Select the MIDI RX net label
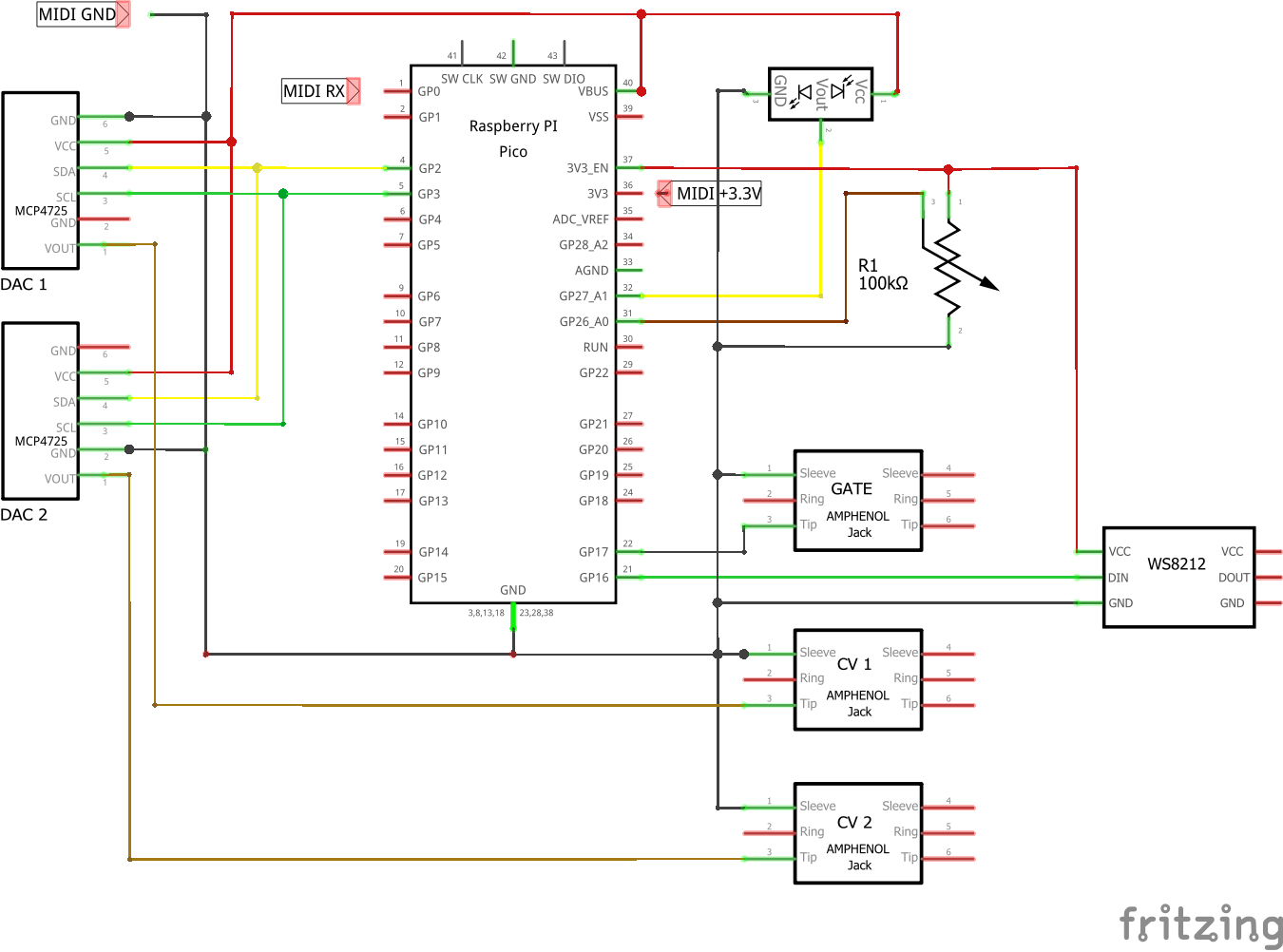This screenshot has width=1283, height=952. [315, 91]
